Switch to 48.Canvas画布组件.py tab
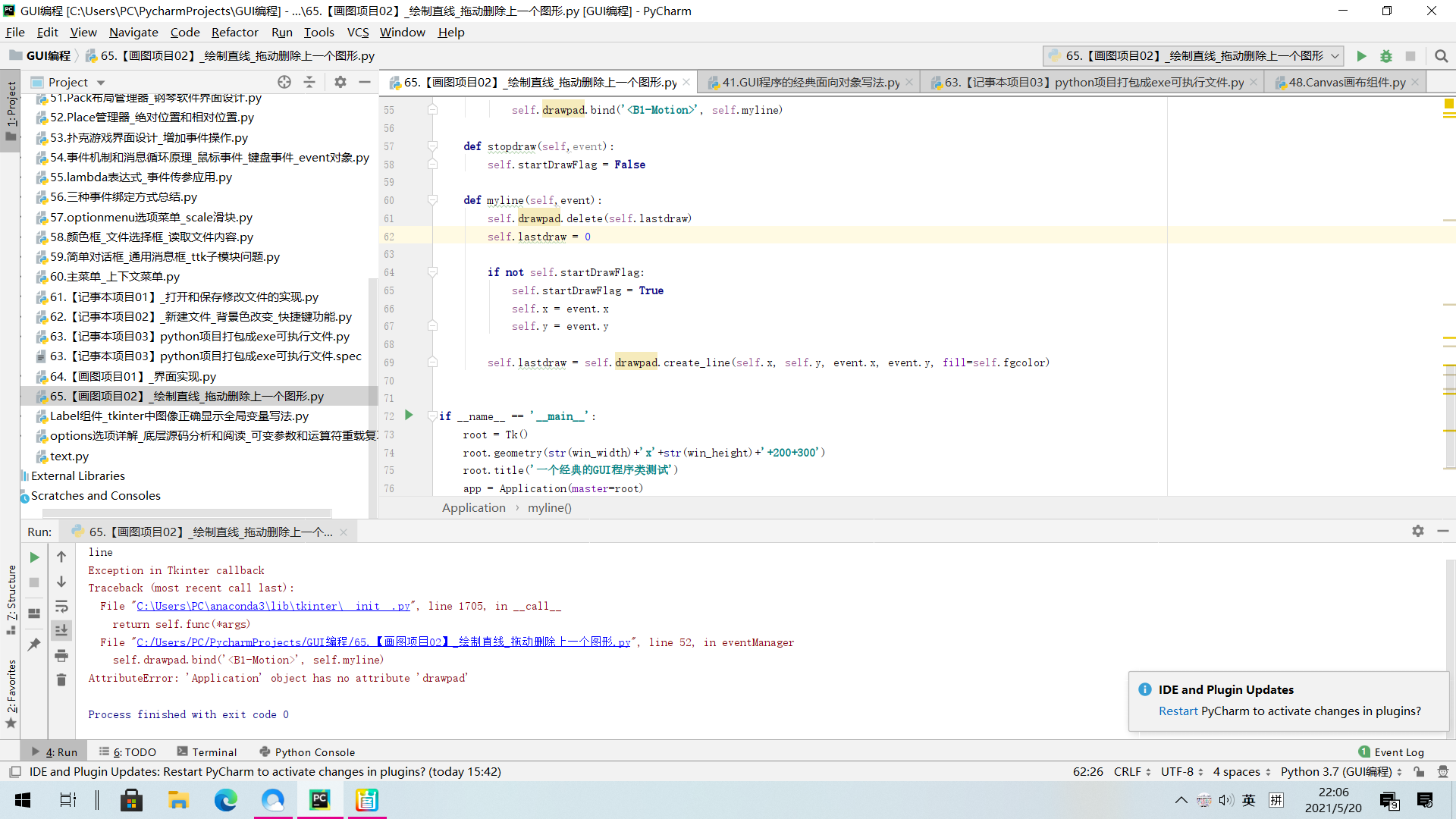 click(1346, 82)
